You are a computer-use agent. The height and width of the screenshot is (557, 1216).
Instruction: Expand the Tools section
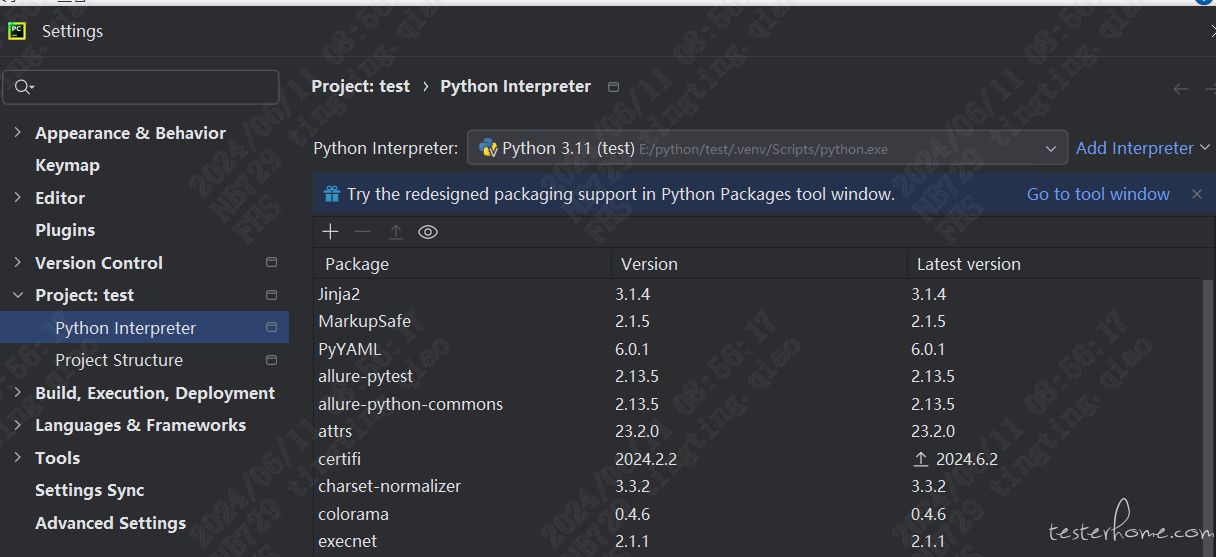pyautogui.click(x=17, y=458)
